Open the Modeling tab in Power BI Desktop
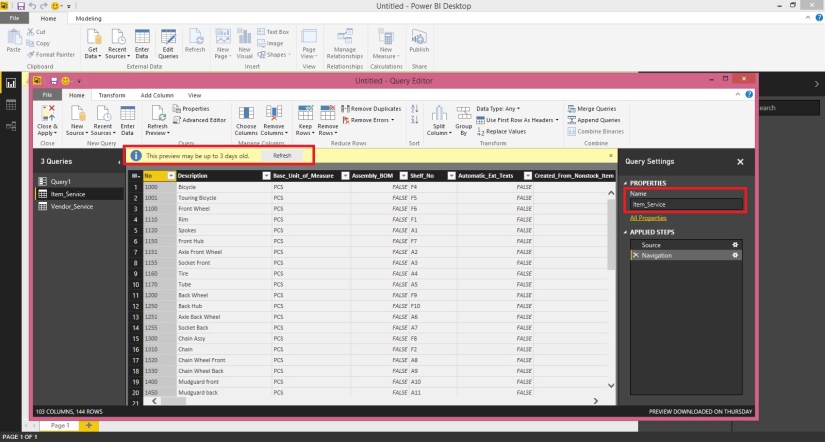This screenshot has width=825, height=442. [88, 18]
